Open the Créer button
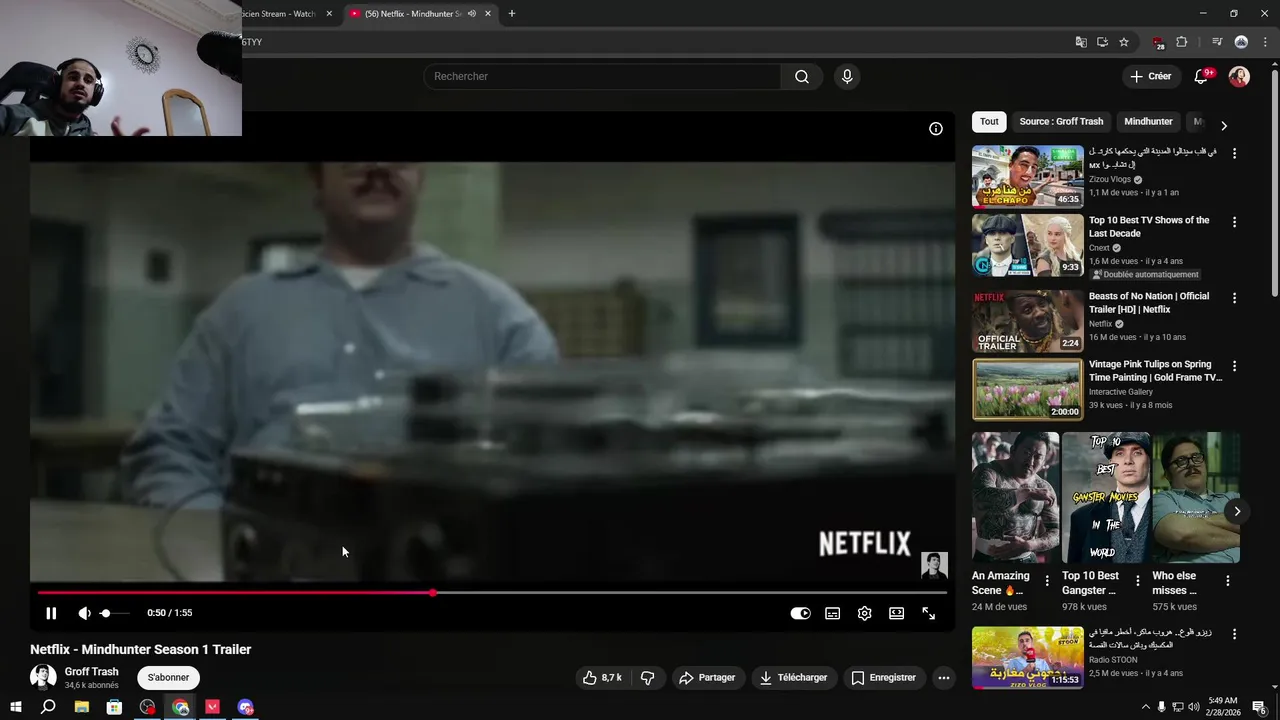 point(1150,76)
